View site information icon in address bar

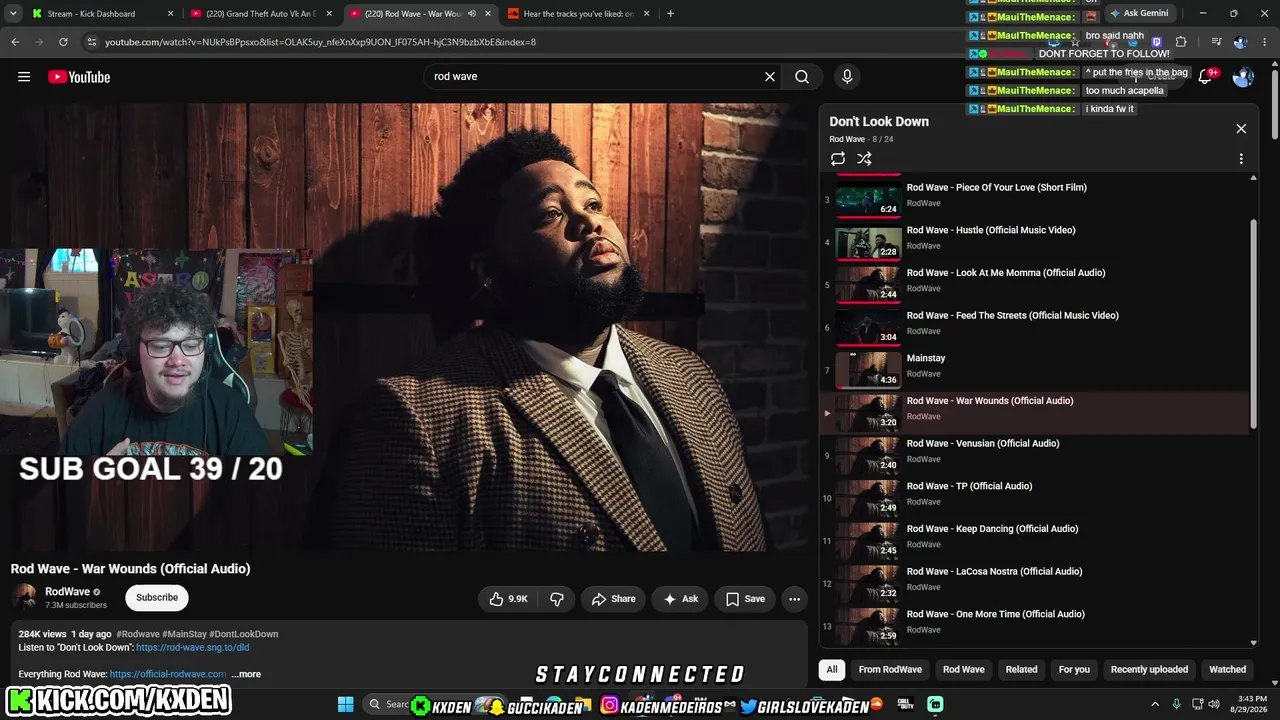(x=92, y=42)
